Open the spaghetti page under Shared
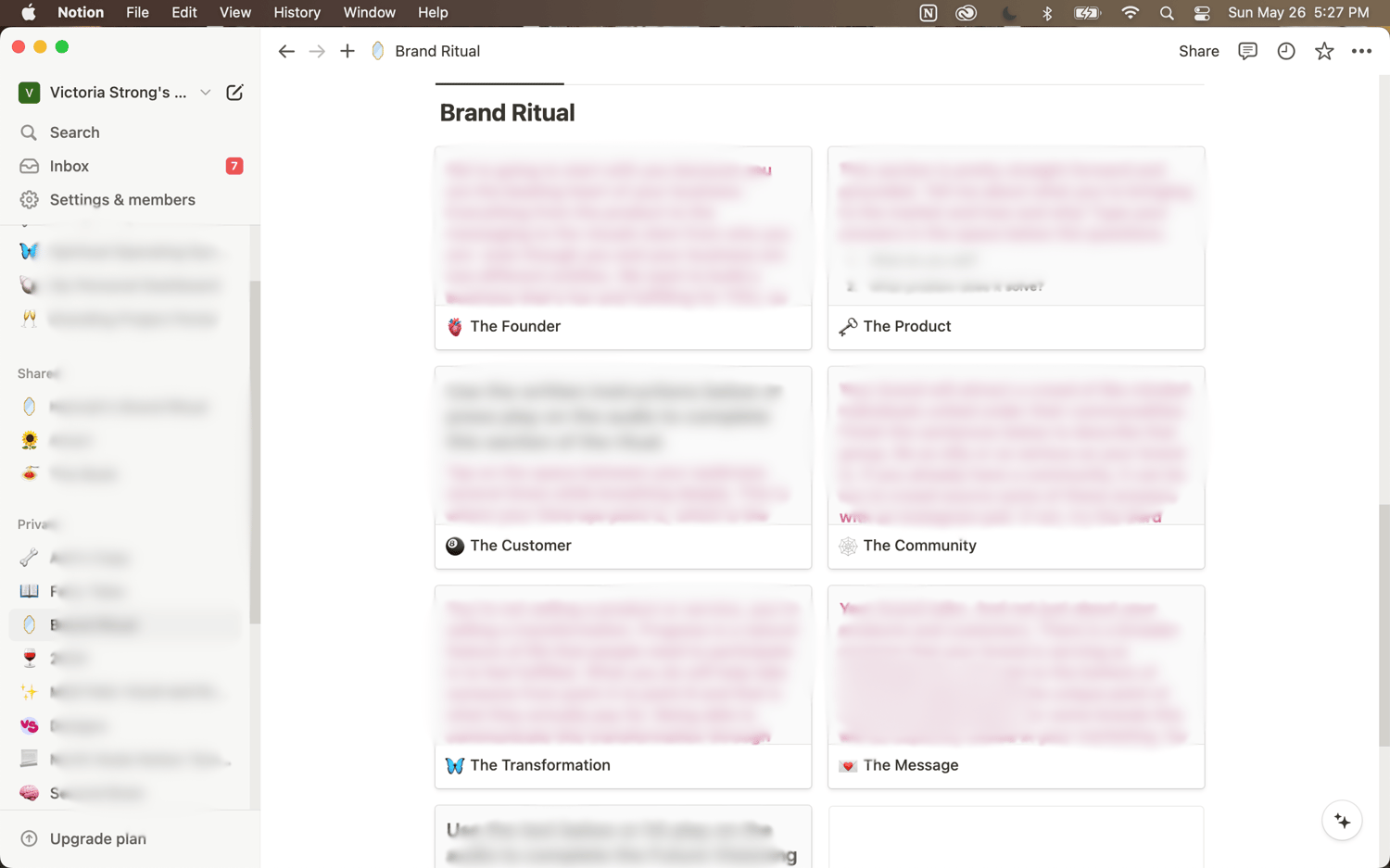This screenshot has height=868, width=1390. point(125,474)
